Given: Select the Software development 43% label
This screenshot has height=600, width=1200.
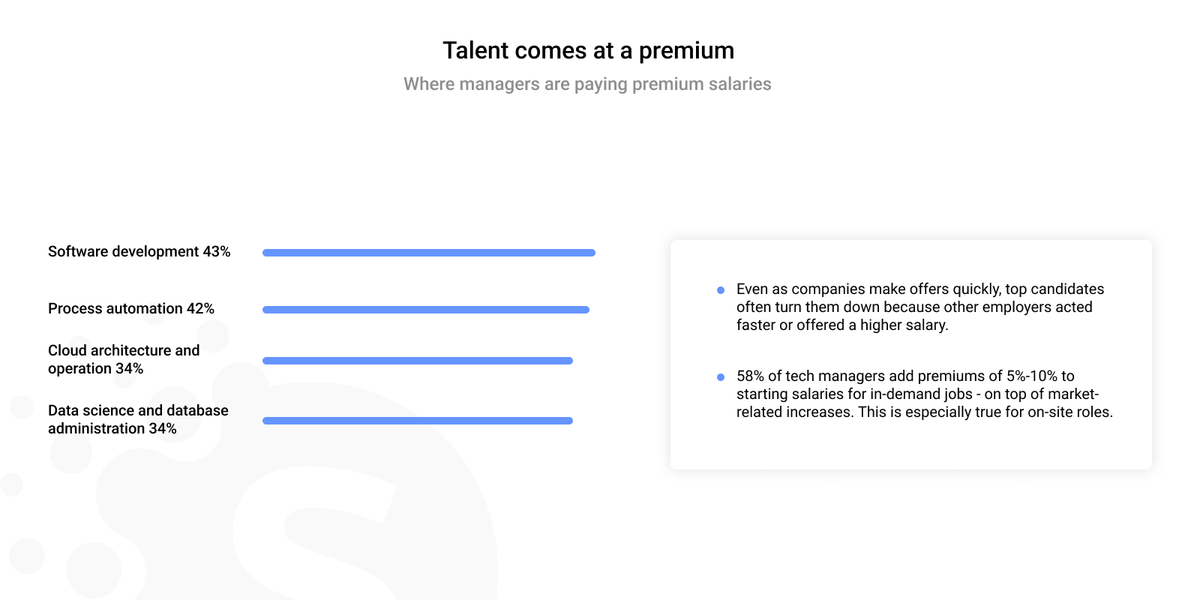Looking at the screenshot, I should click(139, 252).
